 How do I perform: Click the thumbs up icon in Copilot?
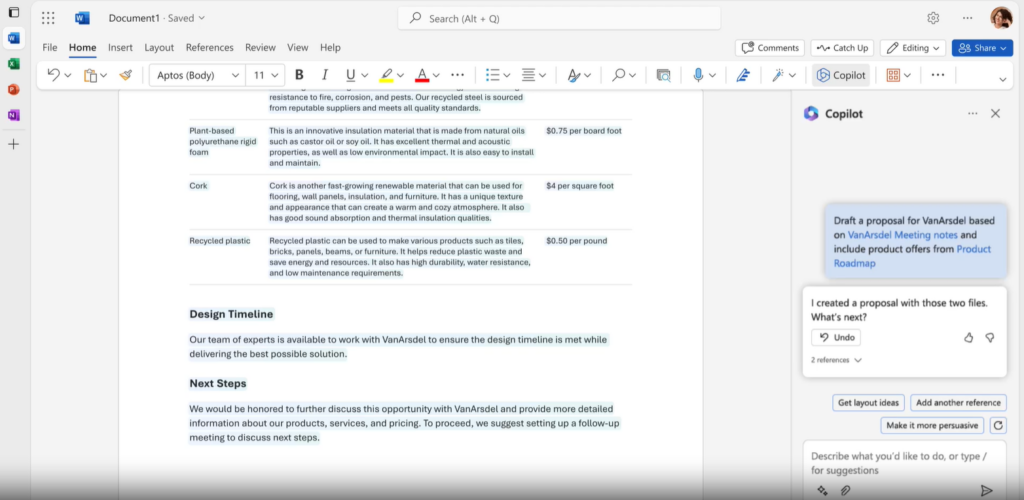968,338
